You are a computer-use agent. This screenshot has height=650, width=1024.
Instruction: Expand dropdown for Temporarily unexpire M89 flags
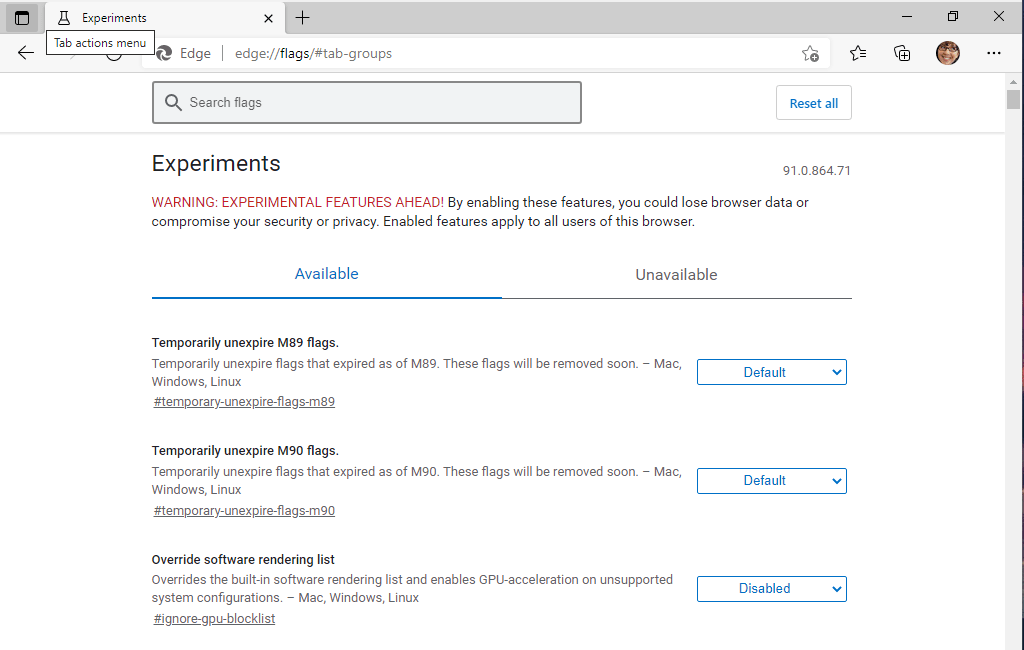[x=771, y=372]
